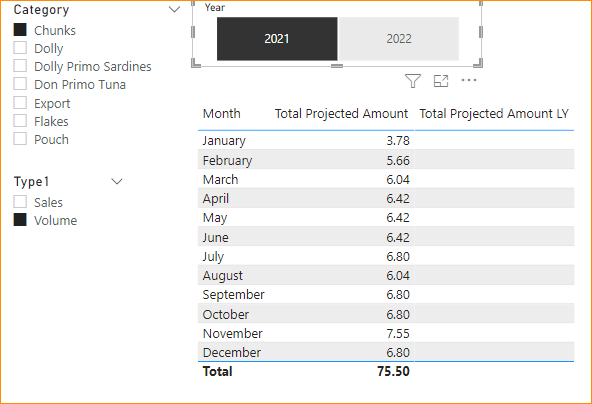The height and width of the screenshot is (404, 592).
Task: Expand the Category slicer chevron
Action: coord(174,9)
